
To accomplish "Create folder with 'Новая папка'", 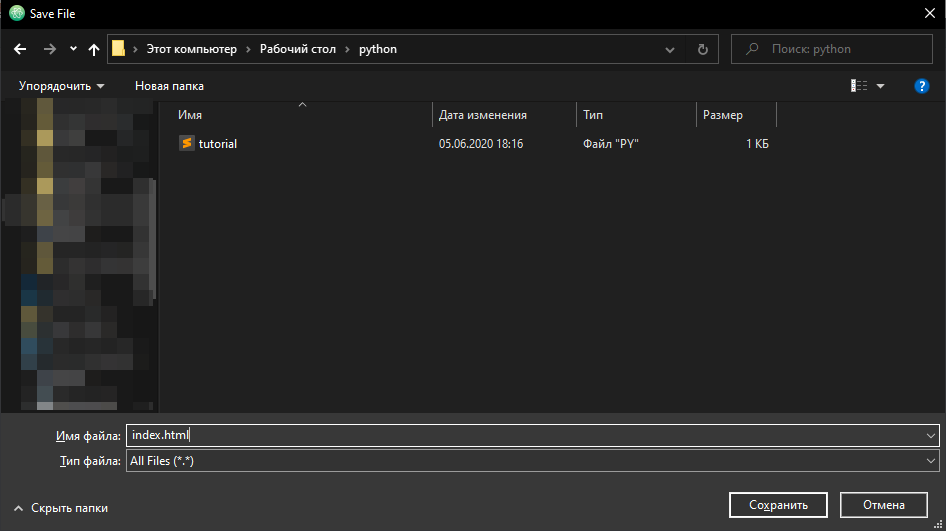I will point(169,86).
